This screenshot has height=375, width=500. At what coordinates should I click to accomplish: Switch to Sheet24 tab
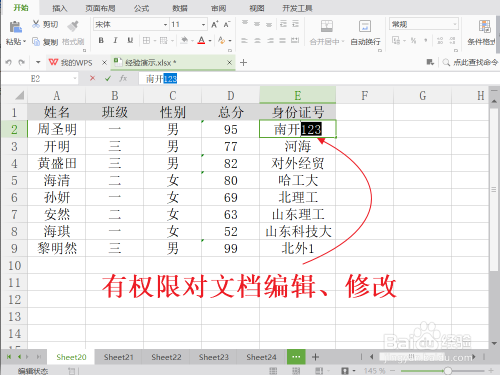261,357
